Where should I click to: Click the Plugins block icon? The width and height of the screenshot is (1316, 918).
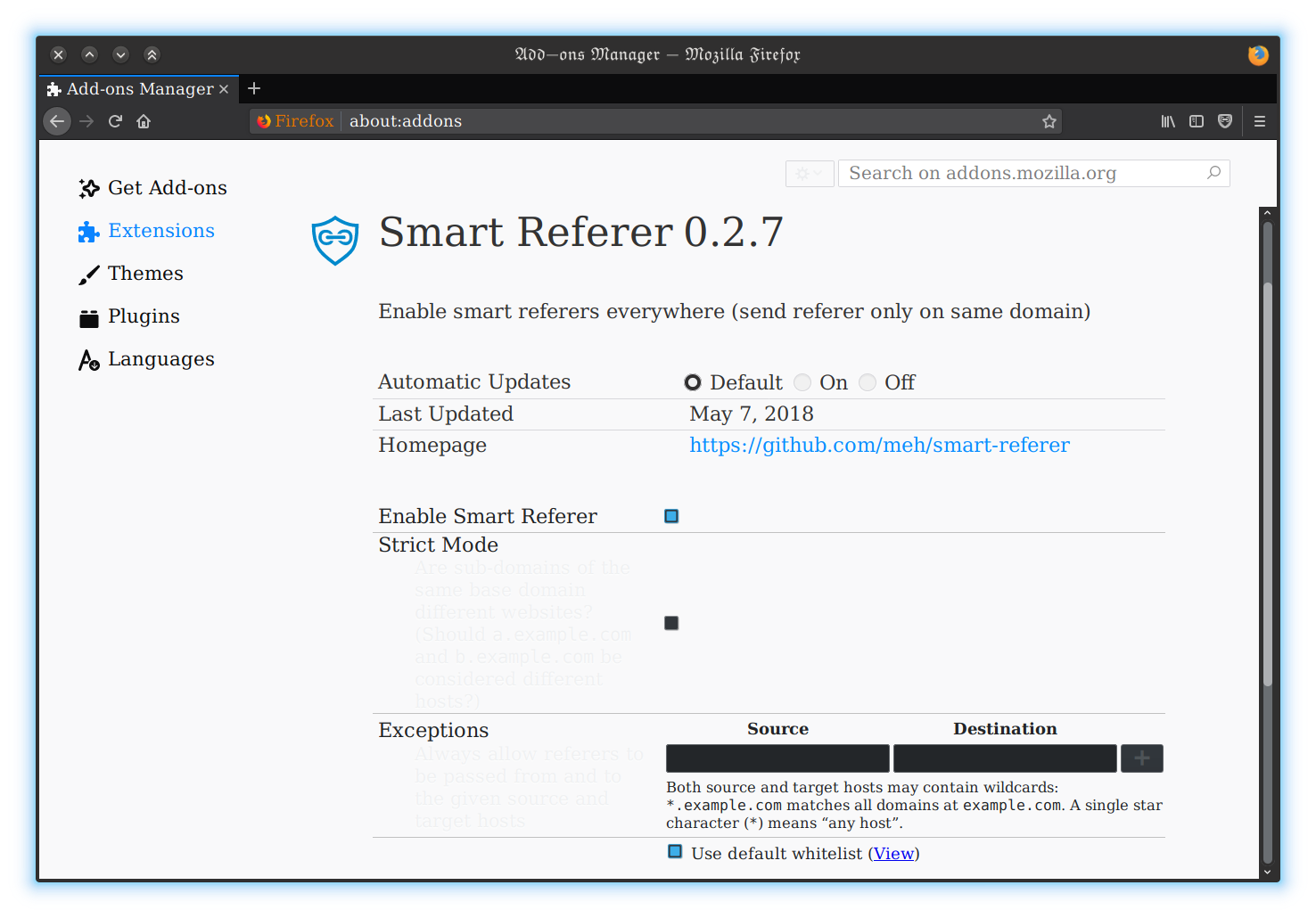click(x=88, y=317)
